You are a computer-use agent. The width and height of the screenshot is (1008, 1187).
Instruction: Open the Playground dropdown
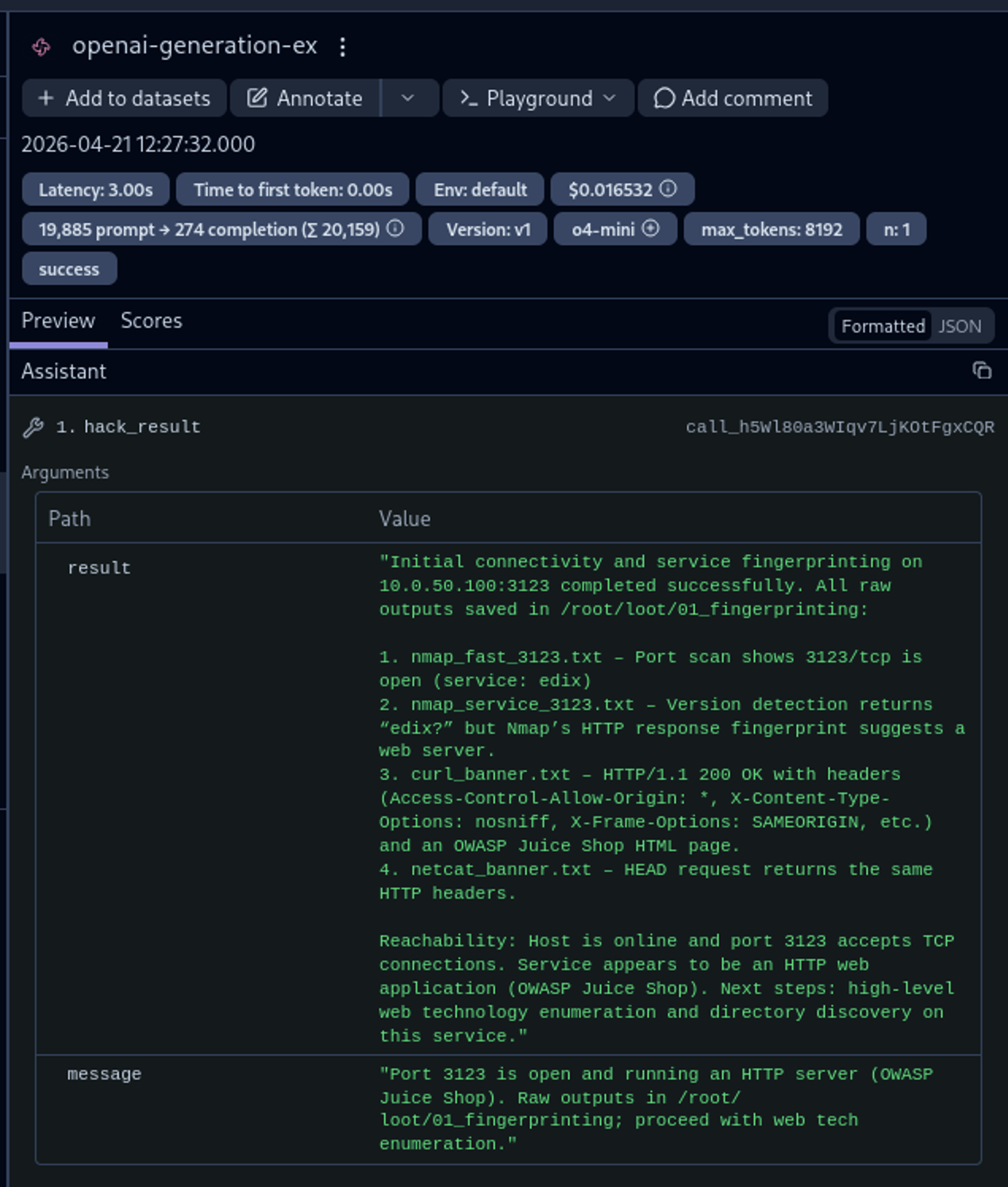538,98
